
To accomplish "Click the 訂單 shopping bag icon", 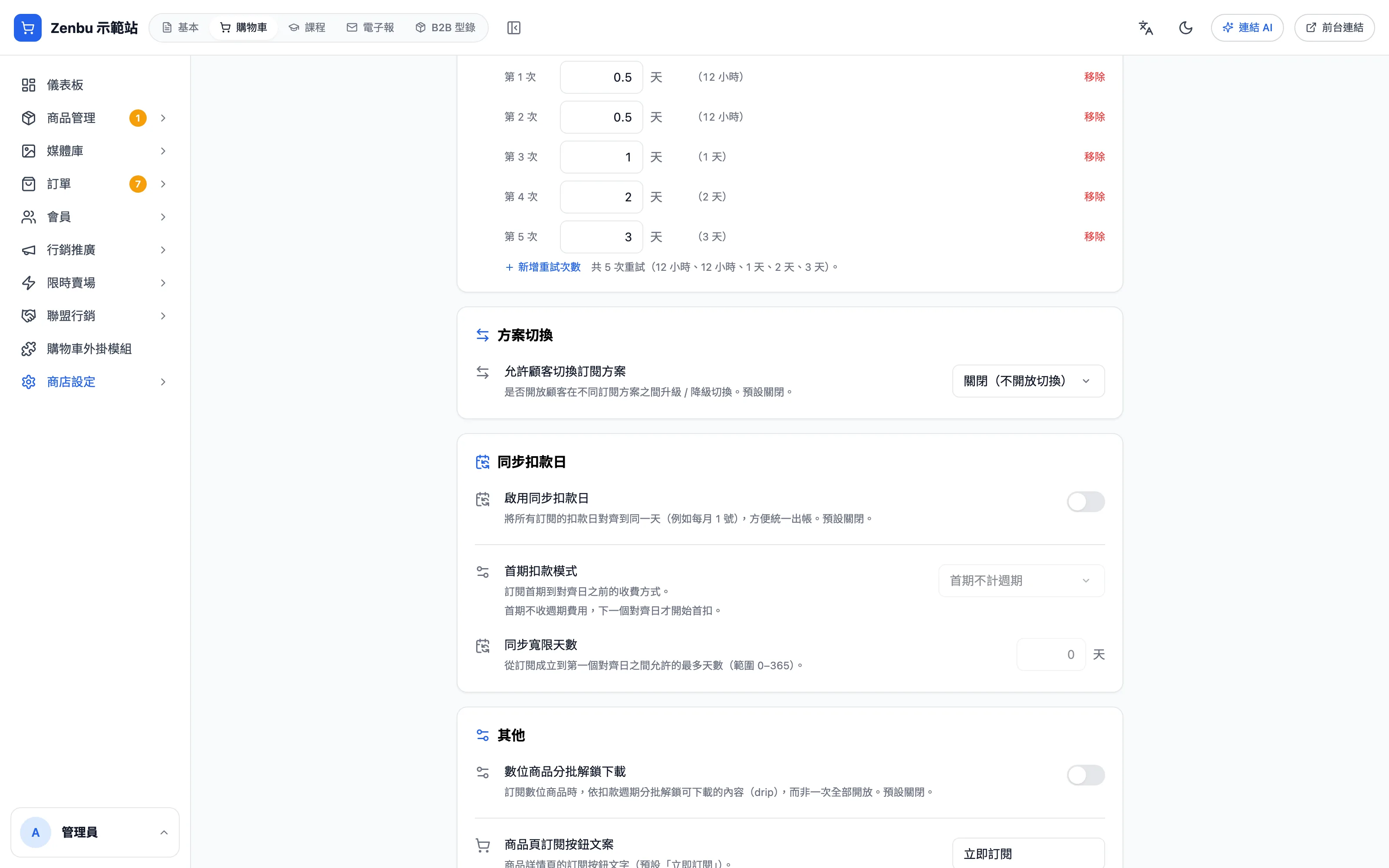I will [29, 184].
